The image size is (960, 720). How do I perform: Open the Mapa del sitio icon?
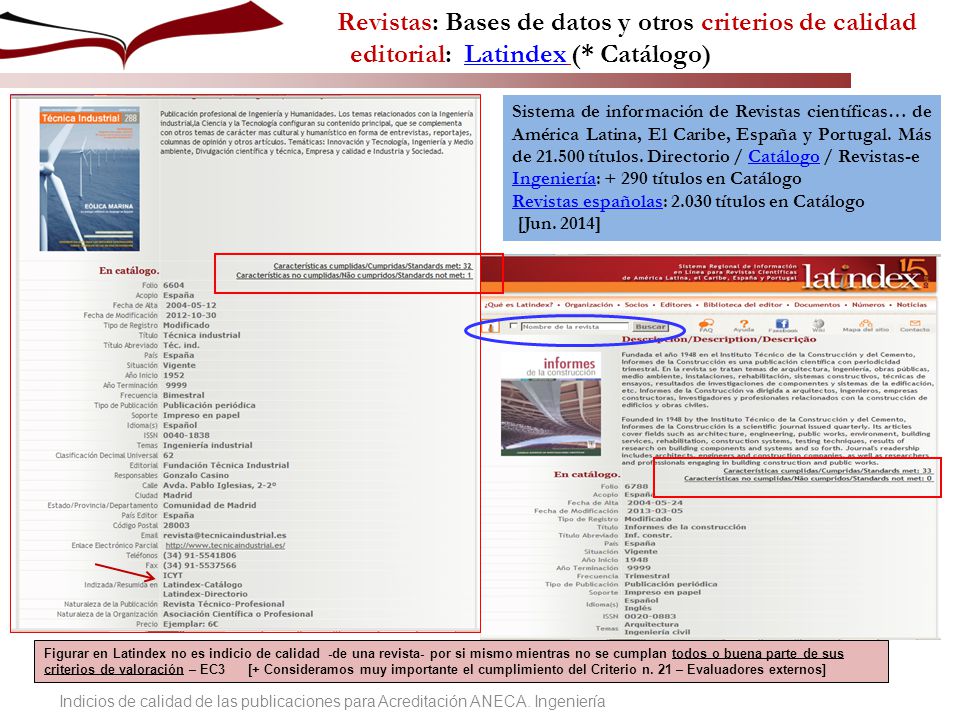865,323
